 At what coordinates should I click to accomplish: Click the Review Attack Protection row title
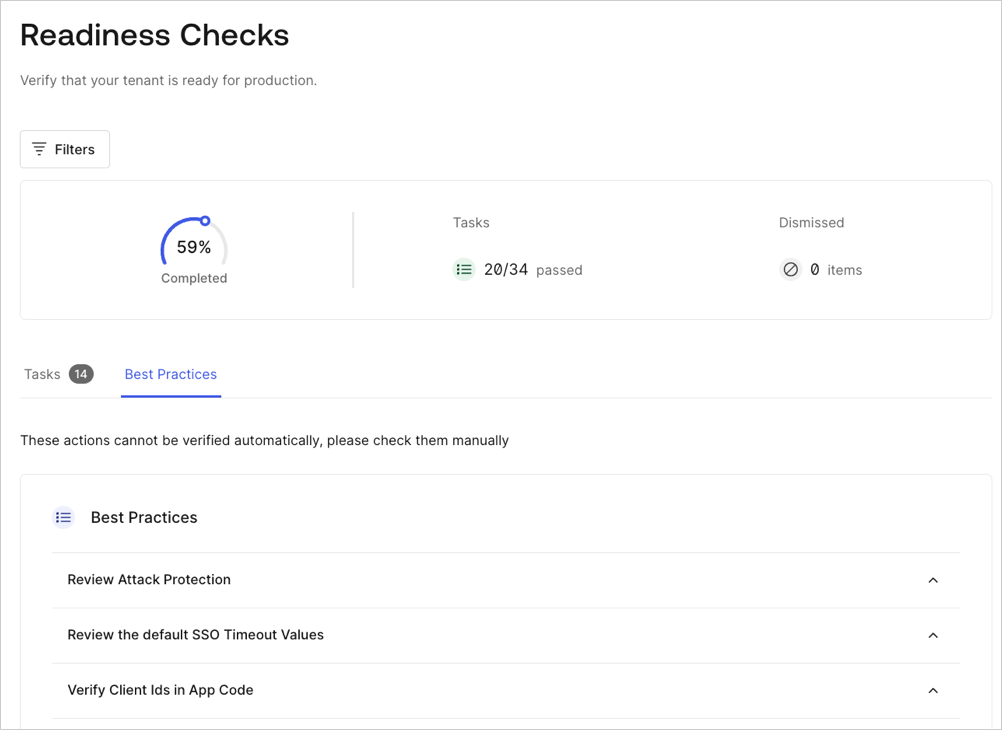pos(148,579)
